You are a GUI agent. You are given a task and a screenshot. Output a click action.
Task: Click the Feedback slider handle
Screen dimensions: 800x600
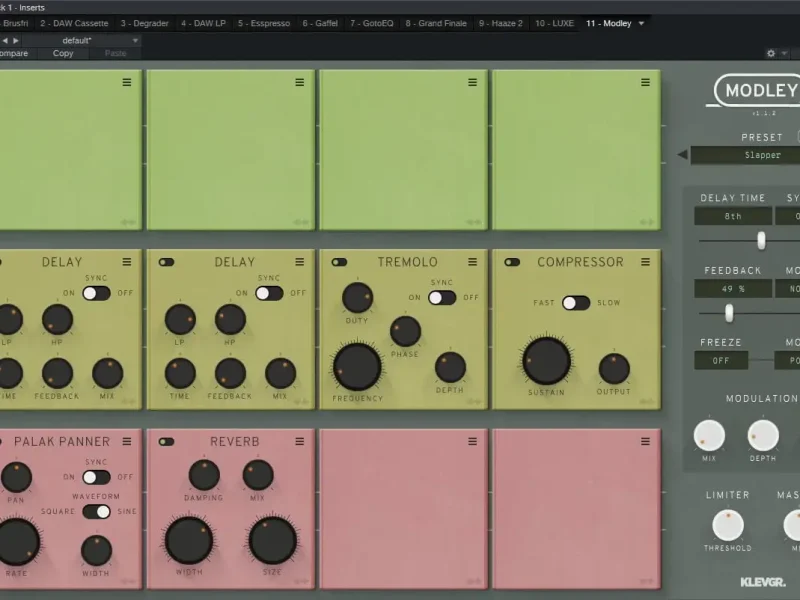pyautogui.click(x=730, y=313)
